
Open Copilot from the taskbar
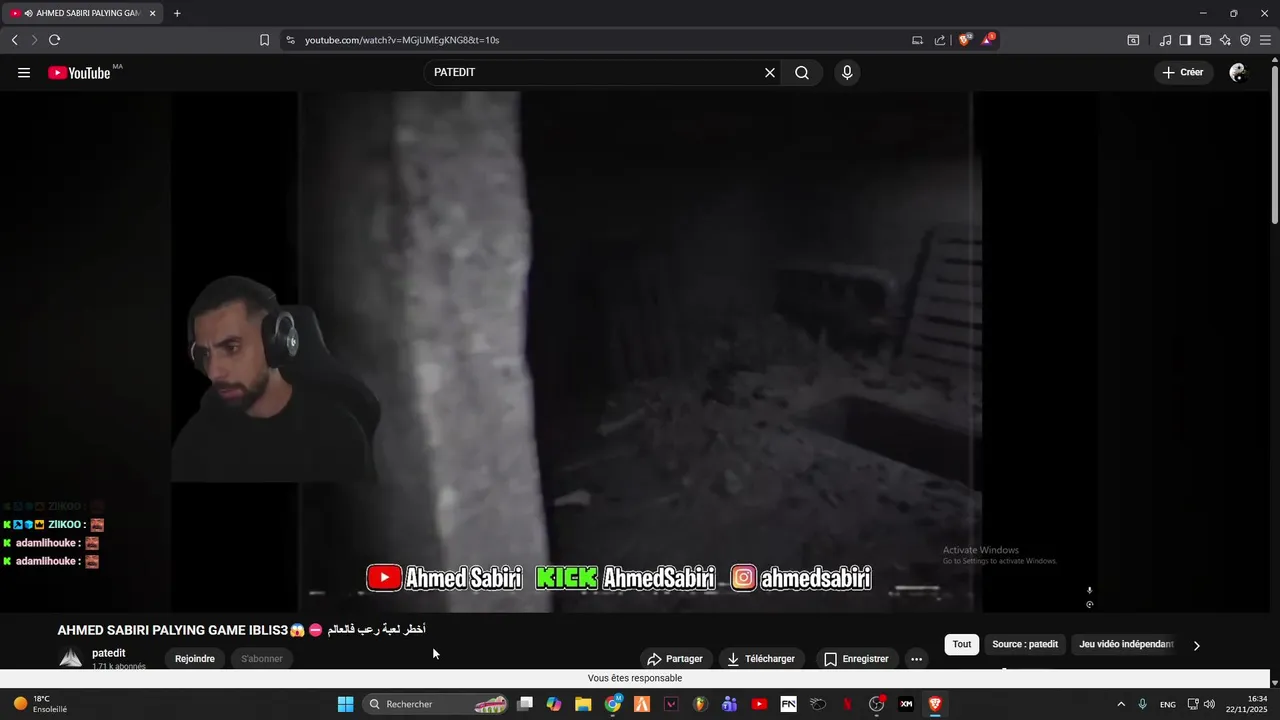point(554,704)
